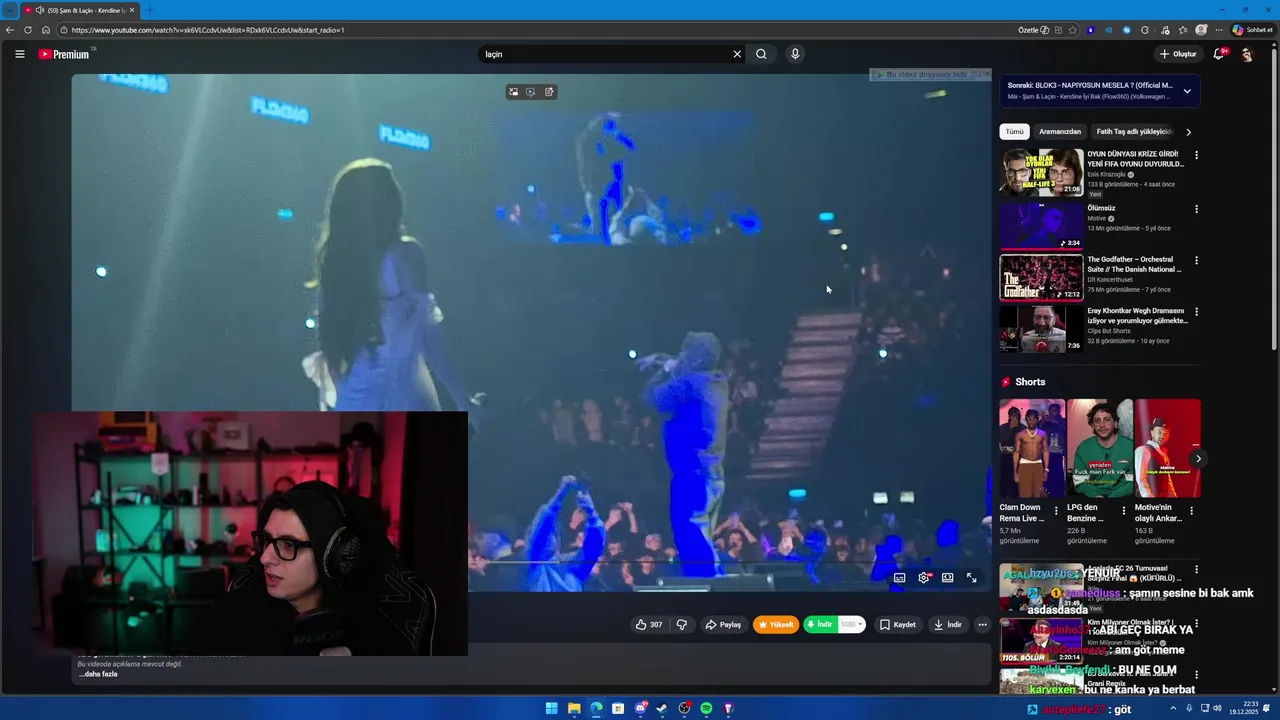
Task: Open File Explorer from the taskbar
Action: tap(574, 708)
